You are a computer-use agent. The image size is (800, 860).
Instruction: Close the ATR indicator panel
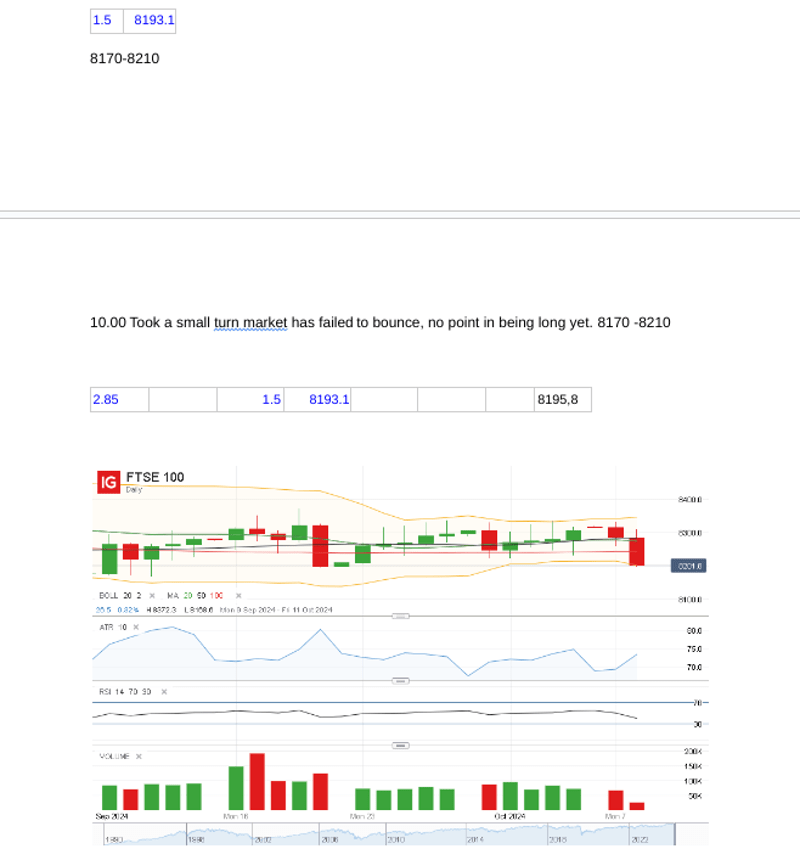(136, 627)
